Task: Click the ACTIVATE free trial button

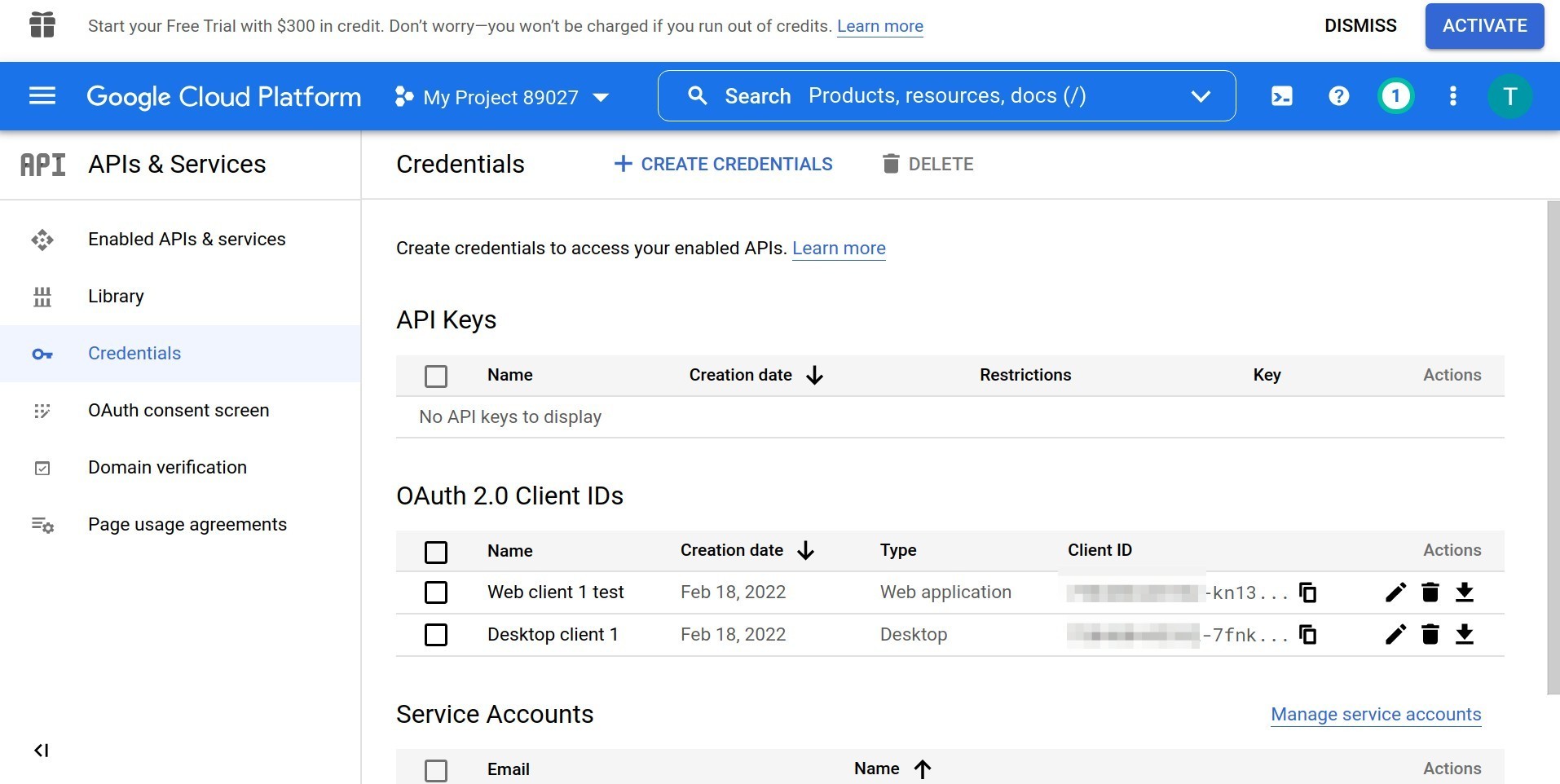Action: tap(1484, 26)
